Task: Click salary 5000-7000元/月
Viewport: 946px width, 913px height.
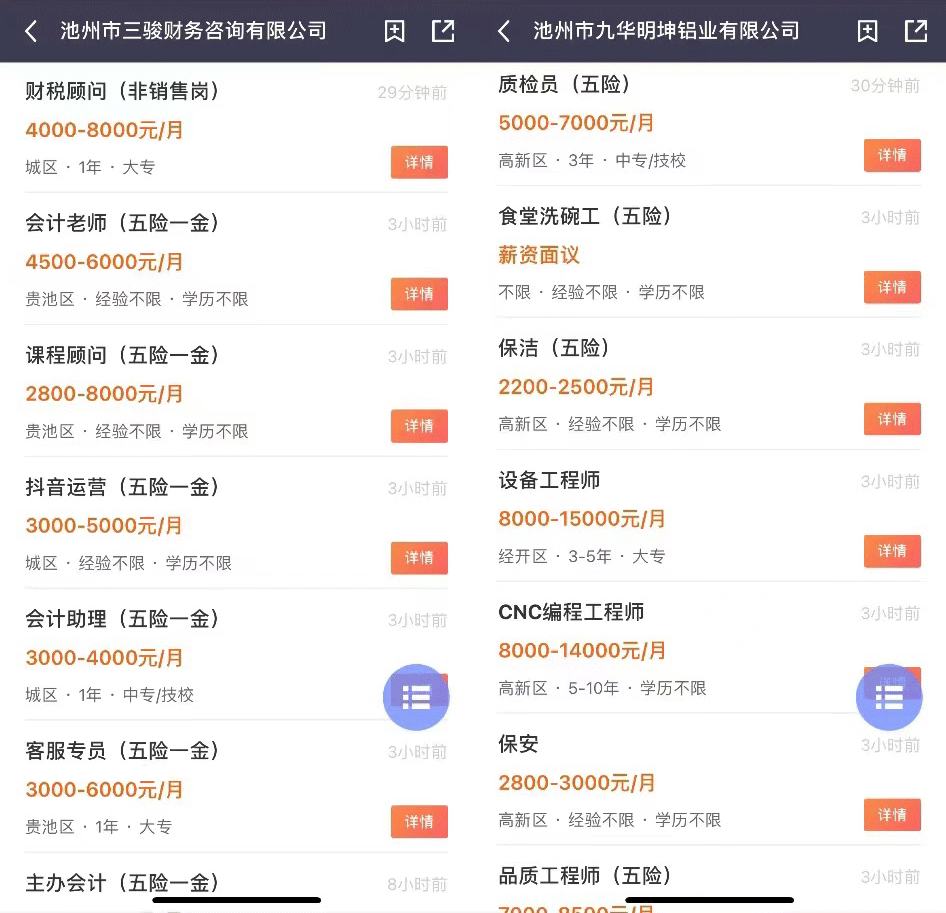Action: 577,122
